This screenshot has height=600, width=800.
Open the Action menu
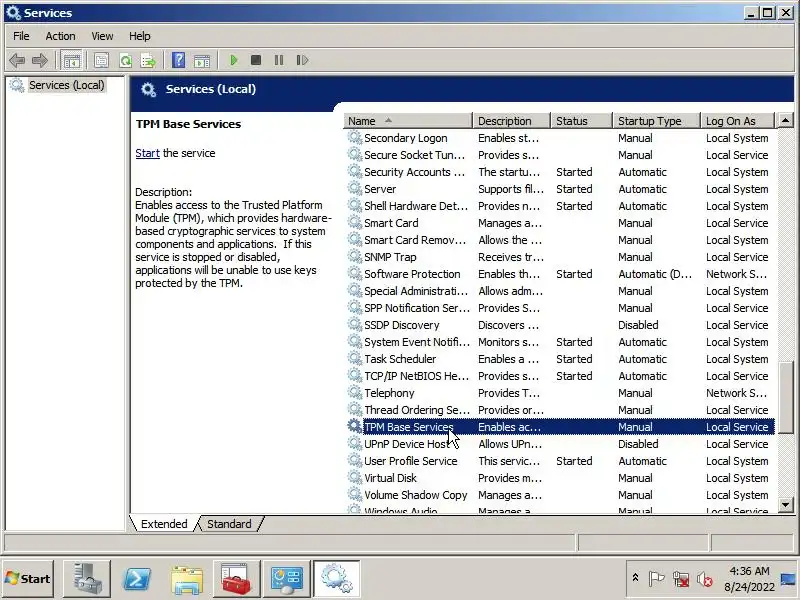pos(60,36)
